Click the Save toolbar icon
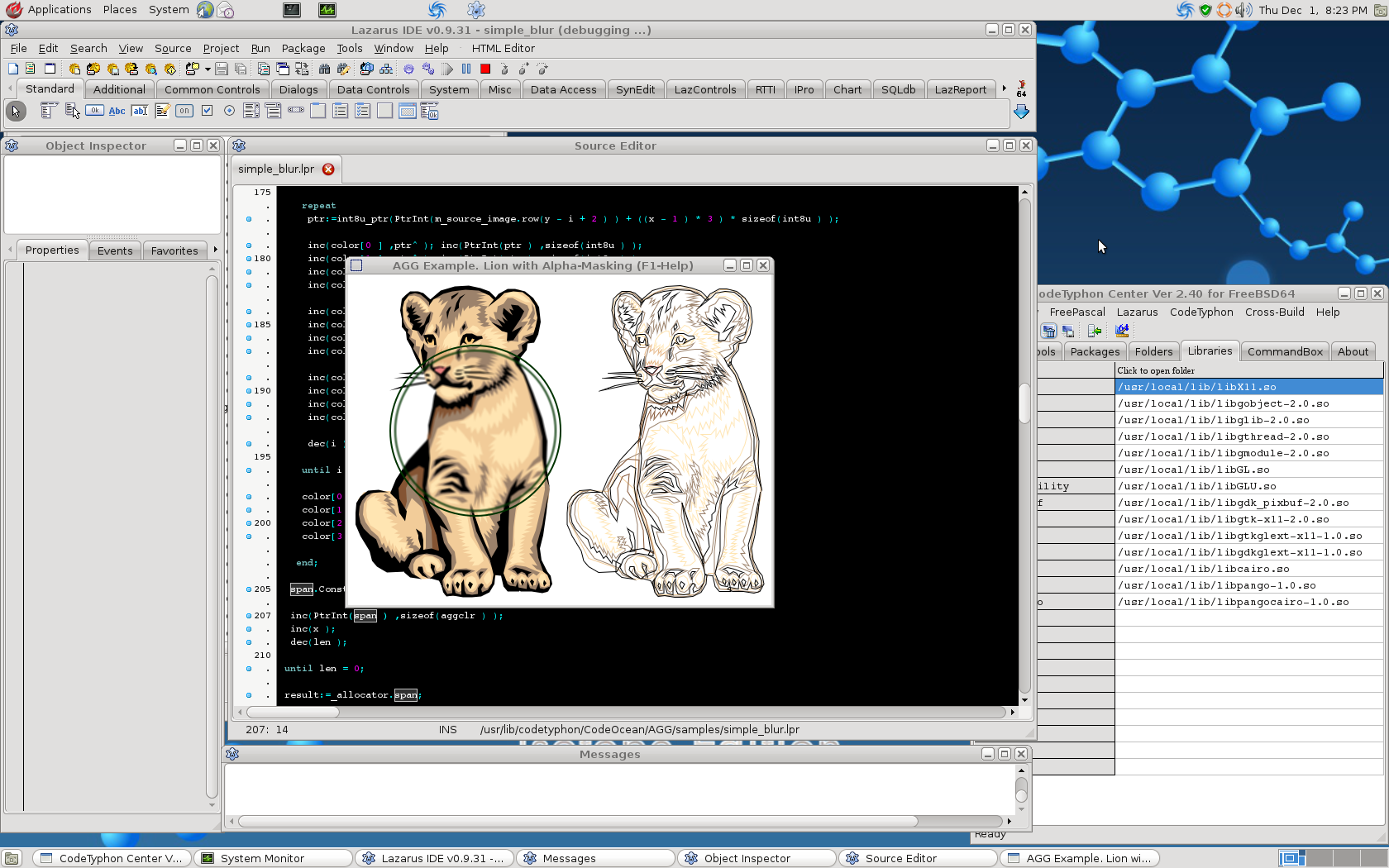 click(x=222, y=69)
